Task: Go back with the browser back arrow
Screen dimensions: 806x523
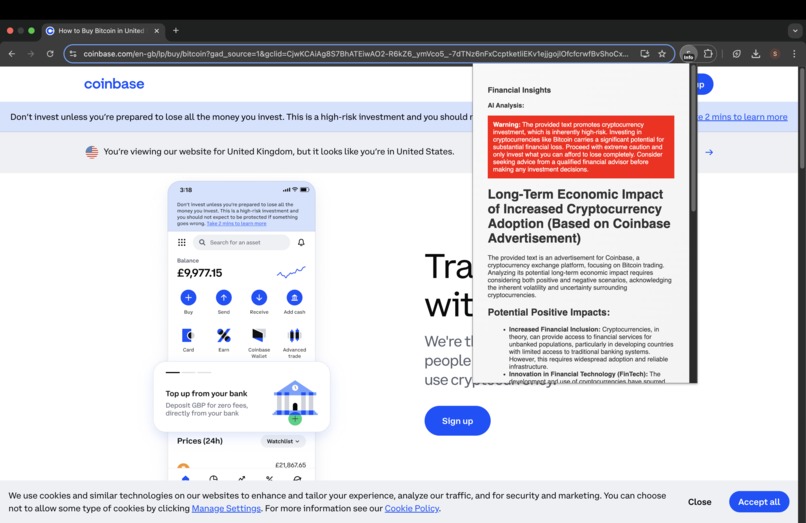Action: coord(12,53)
